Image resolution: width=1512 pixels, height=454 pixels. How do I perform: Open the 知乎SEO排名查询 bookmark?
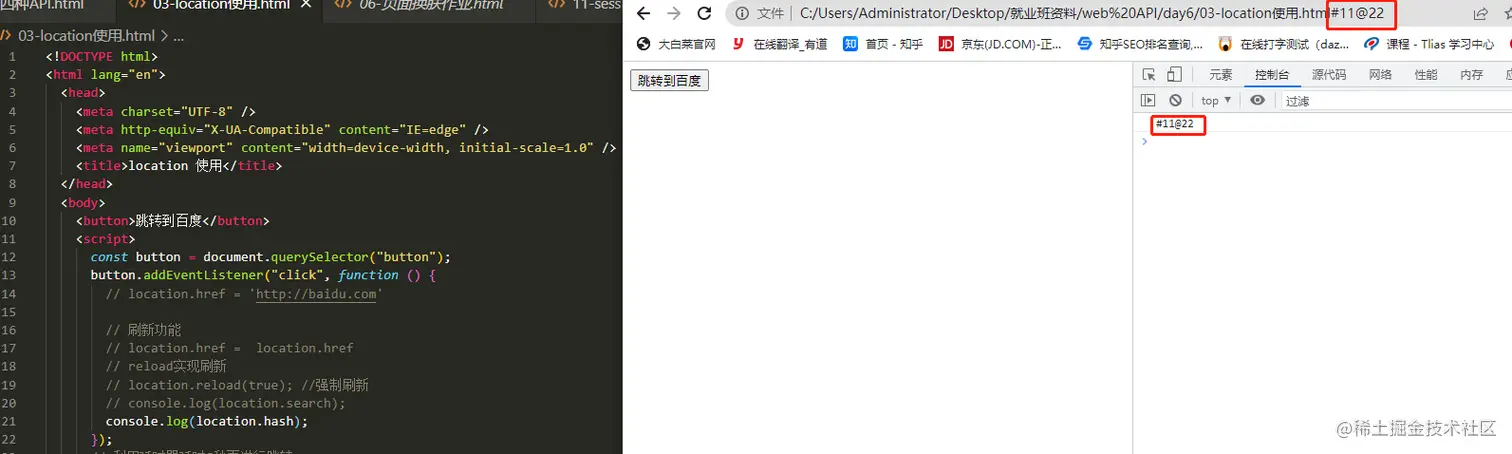pos(1140,44)
